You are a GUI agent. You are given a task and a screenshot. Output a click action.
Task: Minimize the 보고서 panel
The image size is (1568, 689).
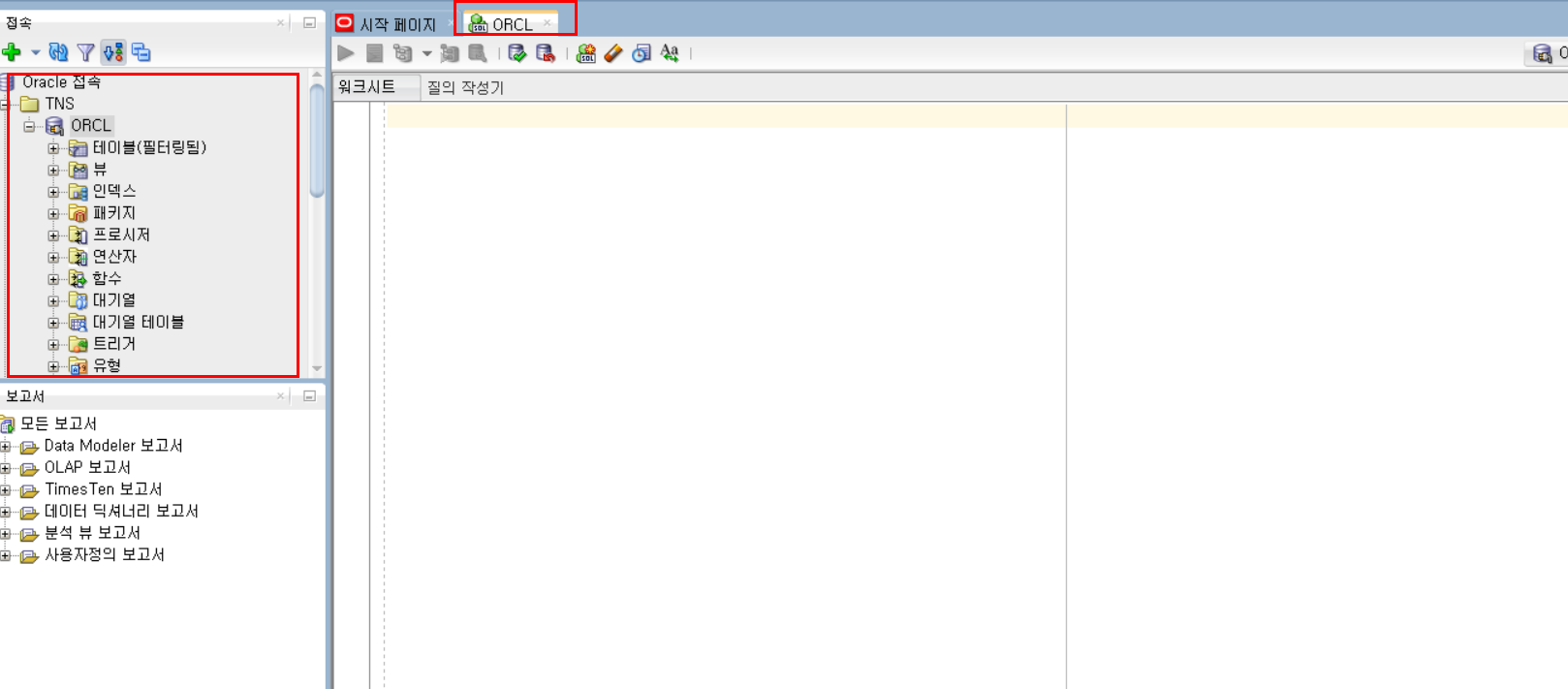309,395
